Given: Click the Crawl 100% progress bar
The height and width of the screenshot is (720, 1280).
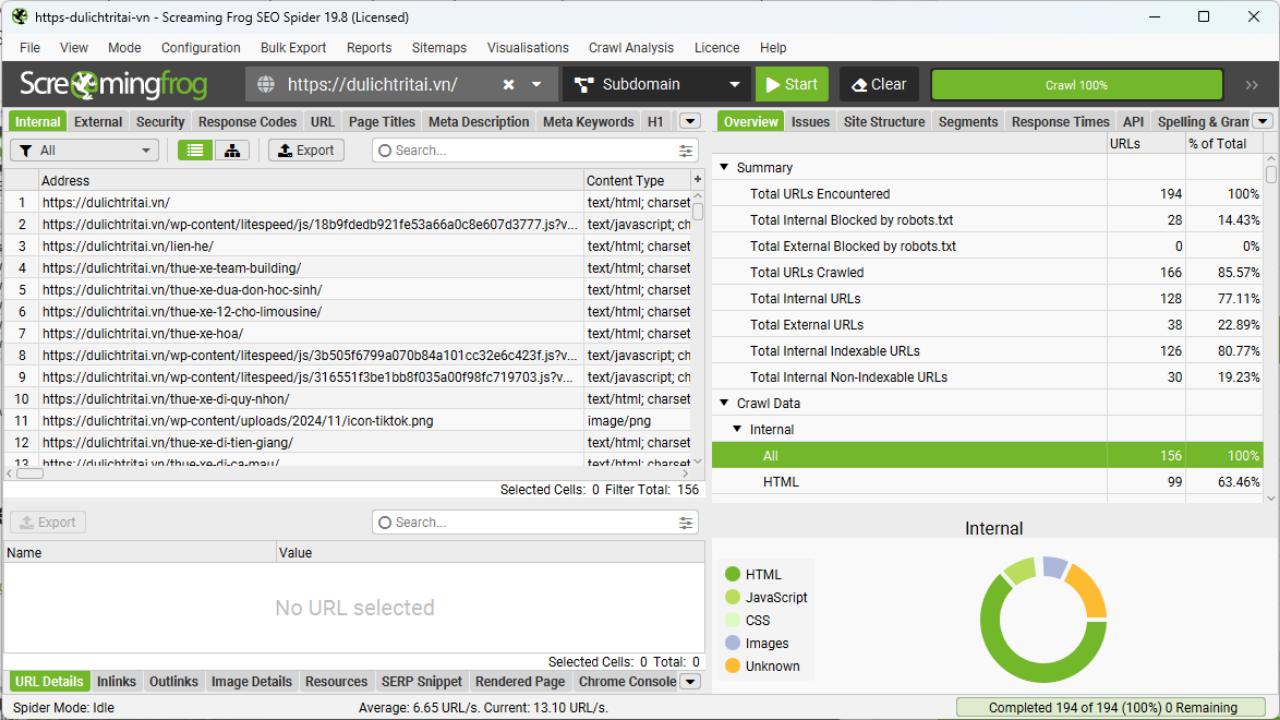Looking at the screenshot, I should click(1075, 84).
